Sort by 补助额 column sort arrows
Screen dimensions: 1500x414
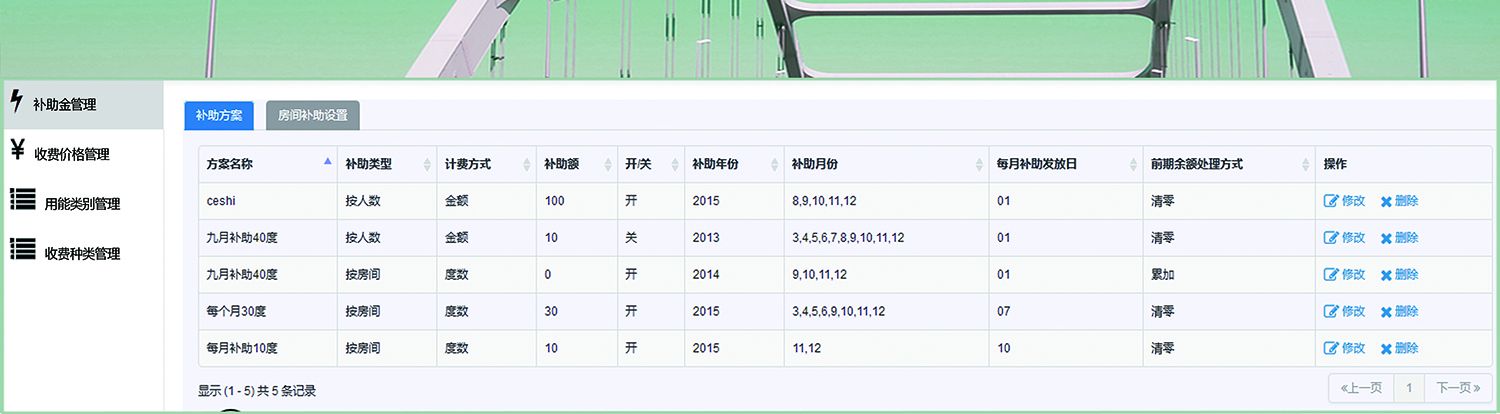609,164
